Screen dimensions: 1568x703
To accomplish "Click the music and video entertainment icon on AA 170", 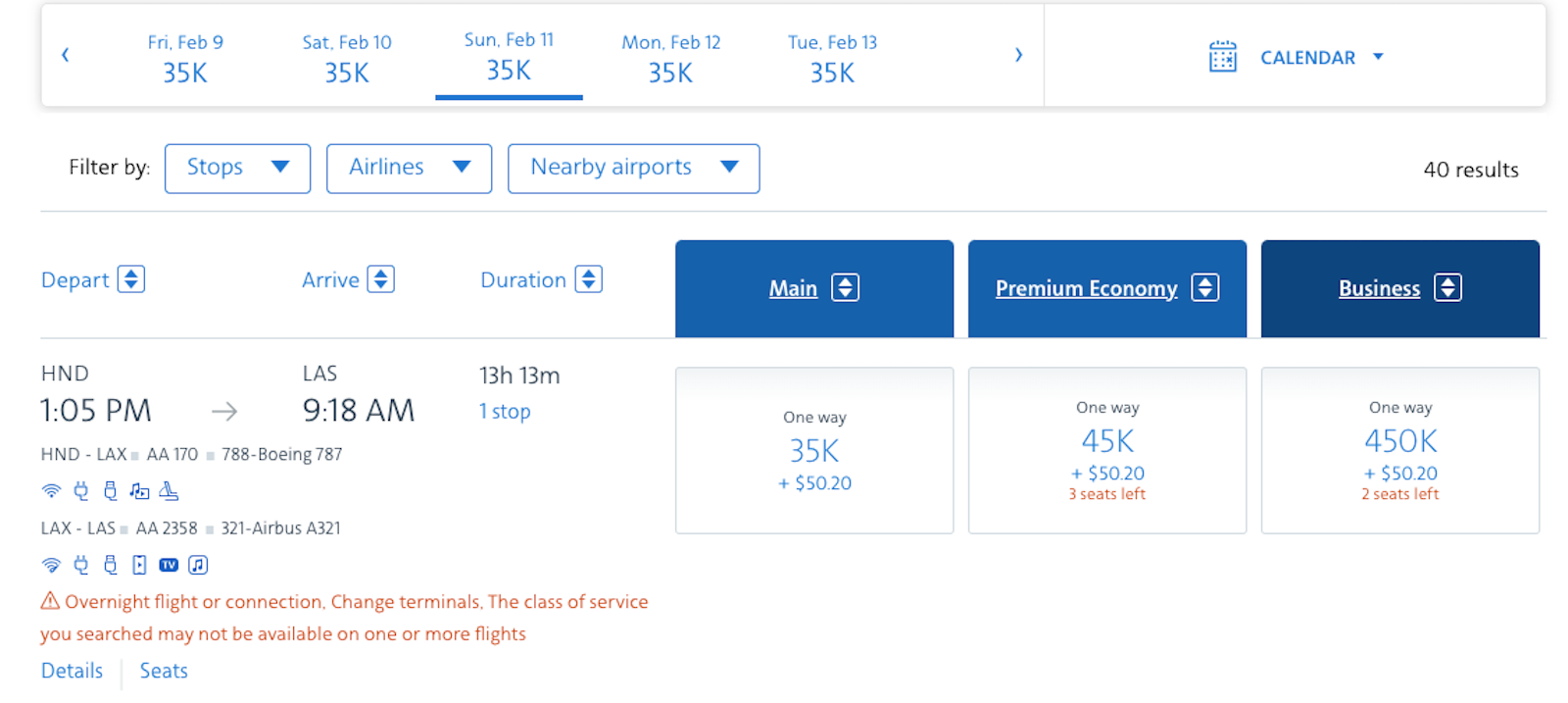I will click(139, 490).
